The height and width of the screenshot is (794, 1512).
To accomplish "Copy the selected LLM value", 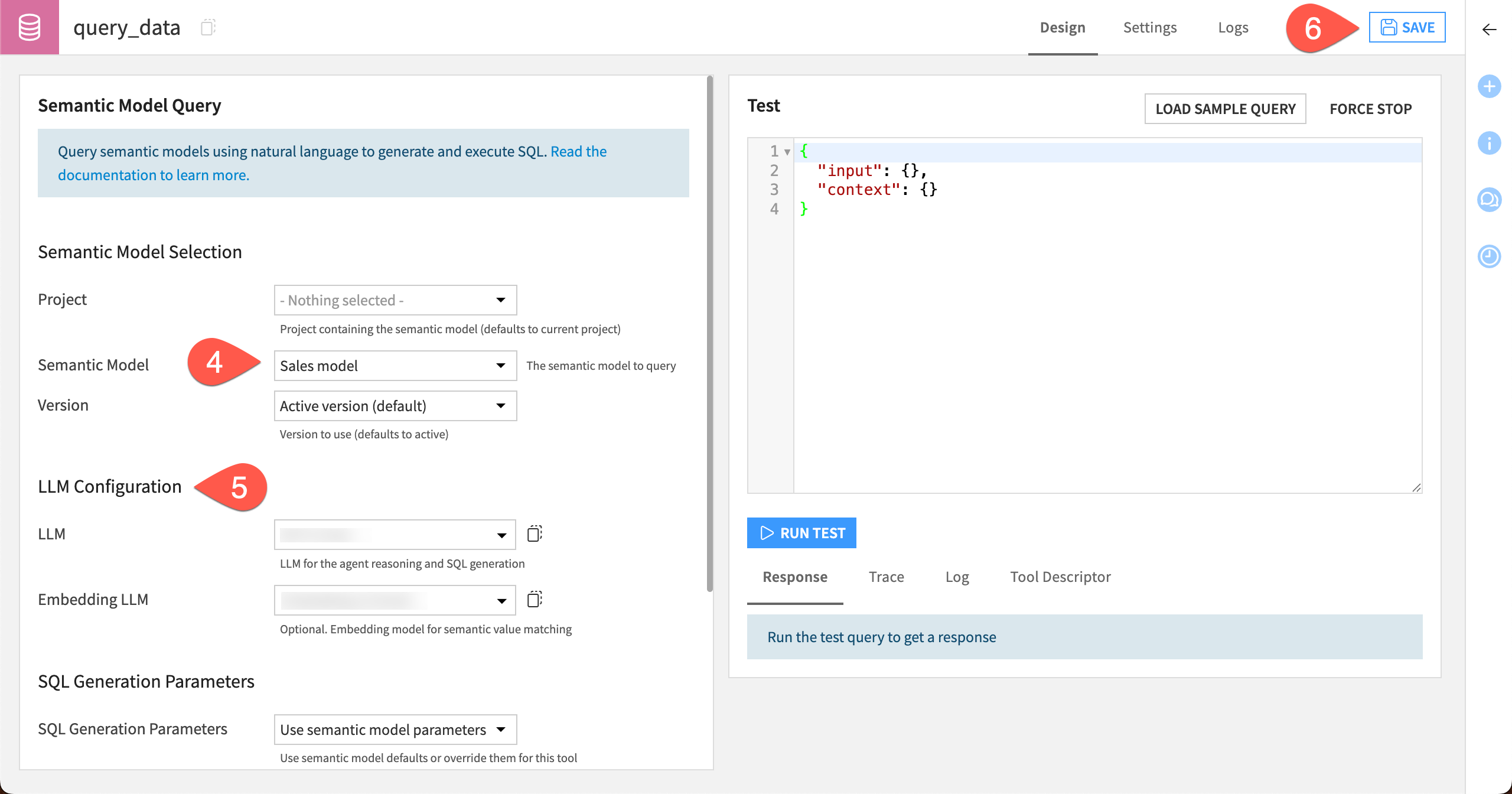I will [x=535, y=533].
